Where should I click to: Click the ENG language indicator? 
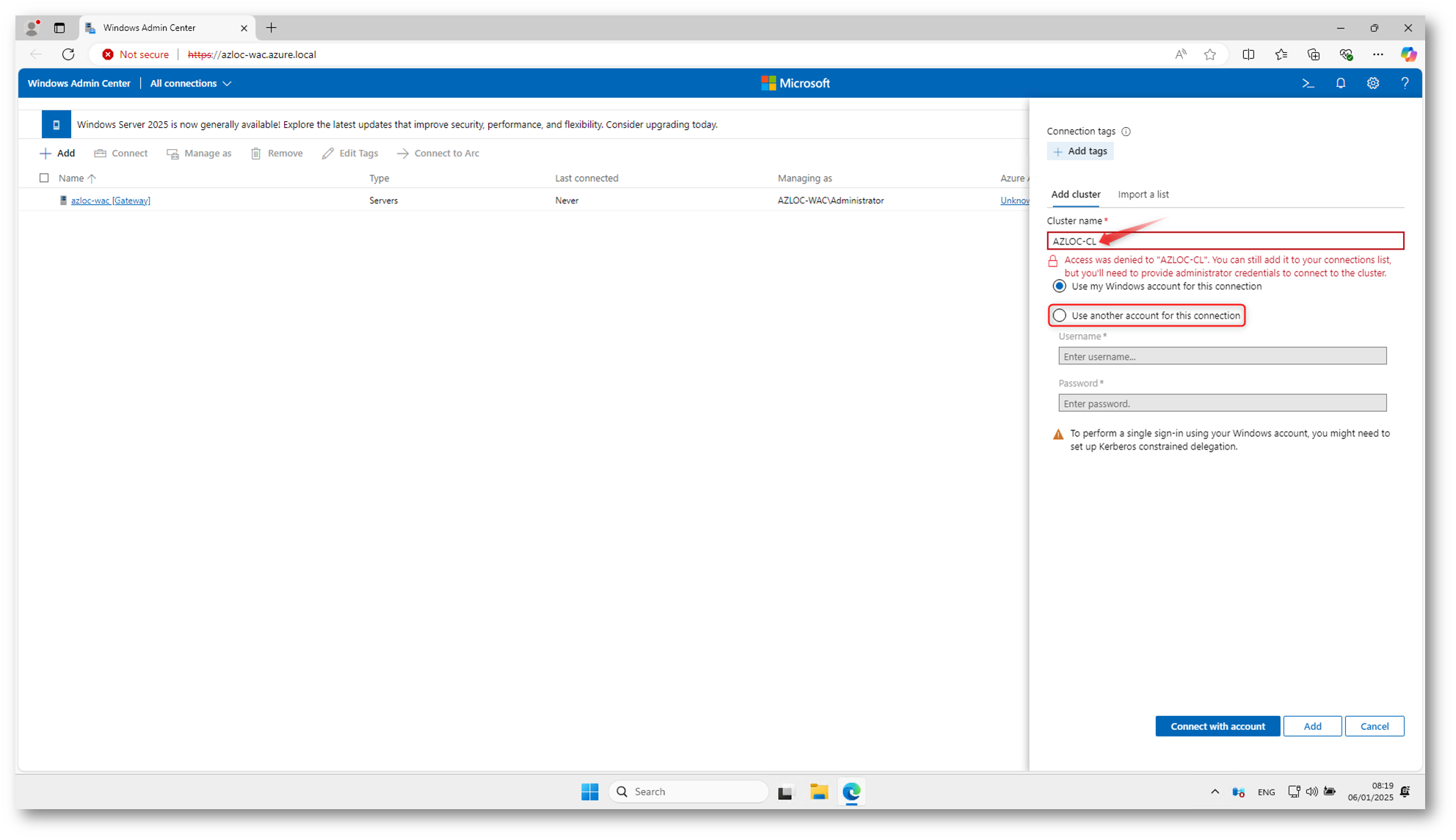(x=1266, y=792)
